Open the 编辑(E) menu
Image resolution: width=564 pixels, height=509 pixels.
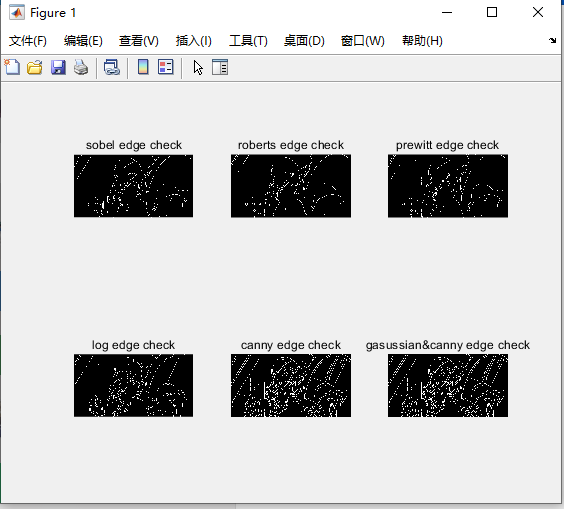point(83,41)
